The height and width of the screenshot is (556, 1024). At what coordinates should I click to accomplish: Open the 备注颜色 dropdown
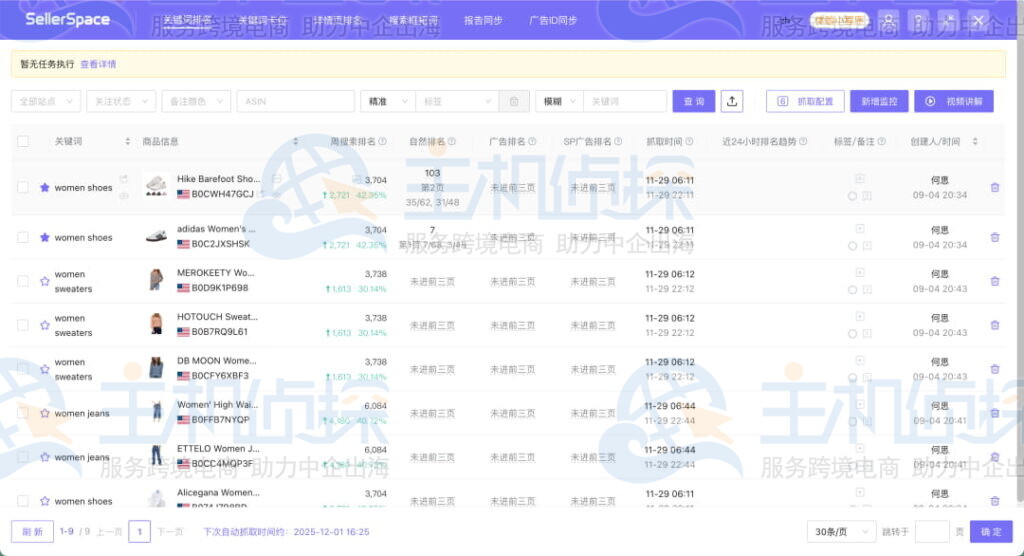[196, 101]
